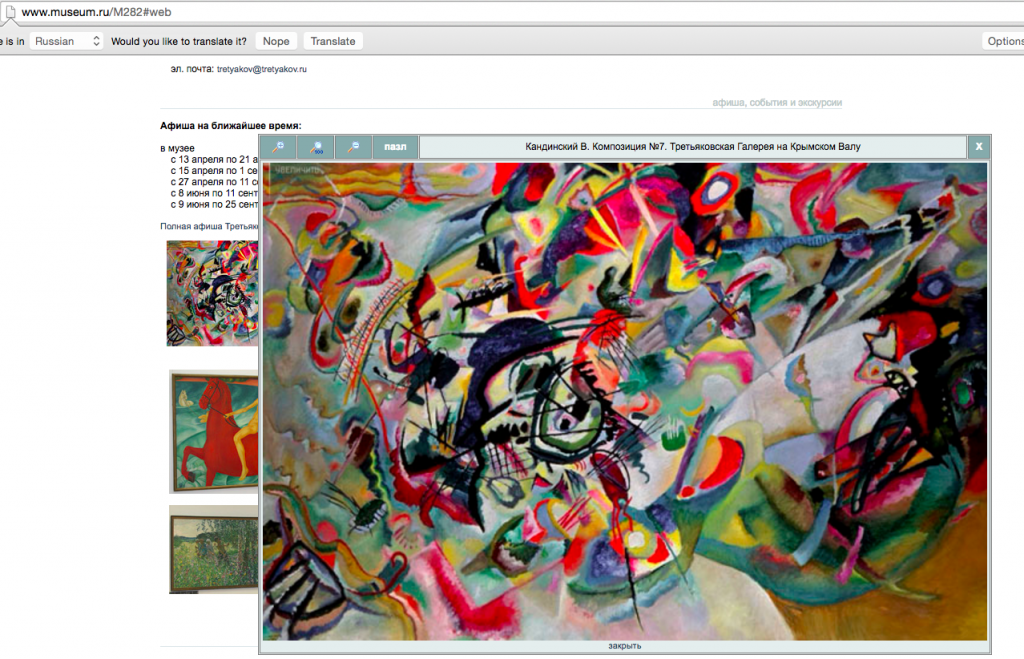The width and height of the screenshot is (1024, 659).
Task: Click the 'эл. почта:' label
Action: point(192,69)
